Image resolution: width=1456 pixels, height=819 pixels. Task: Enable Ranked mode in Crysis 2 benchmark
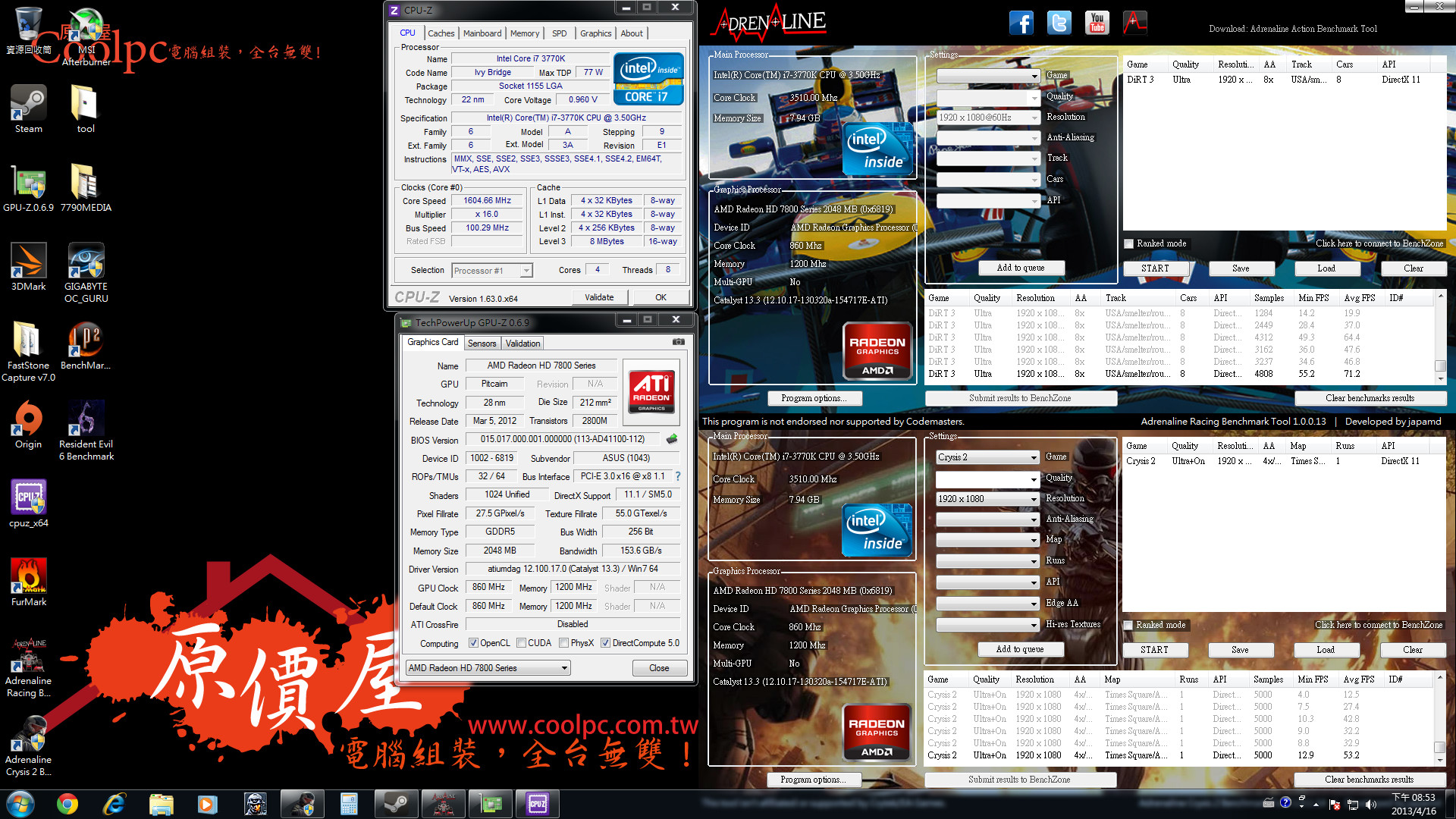pyautogui.click(x=1128, y=625)
